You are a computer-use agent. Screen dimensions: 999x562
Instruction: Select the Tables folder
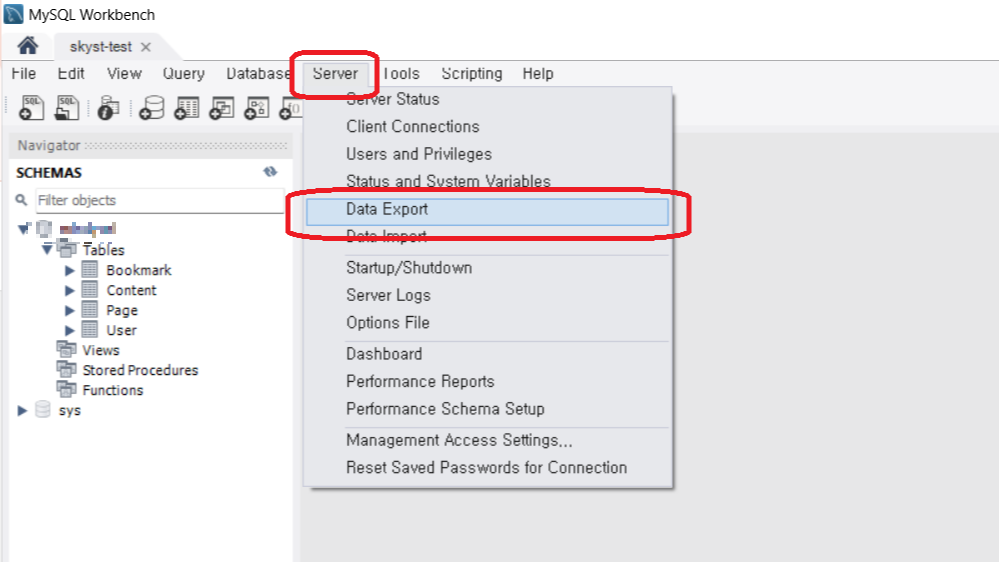pos(103,250)
